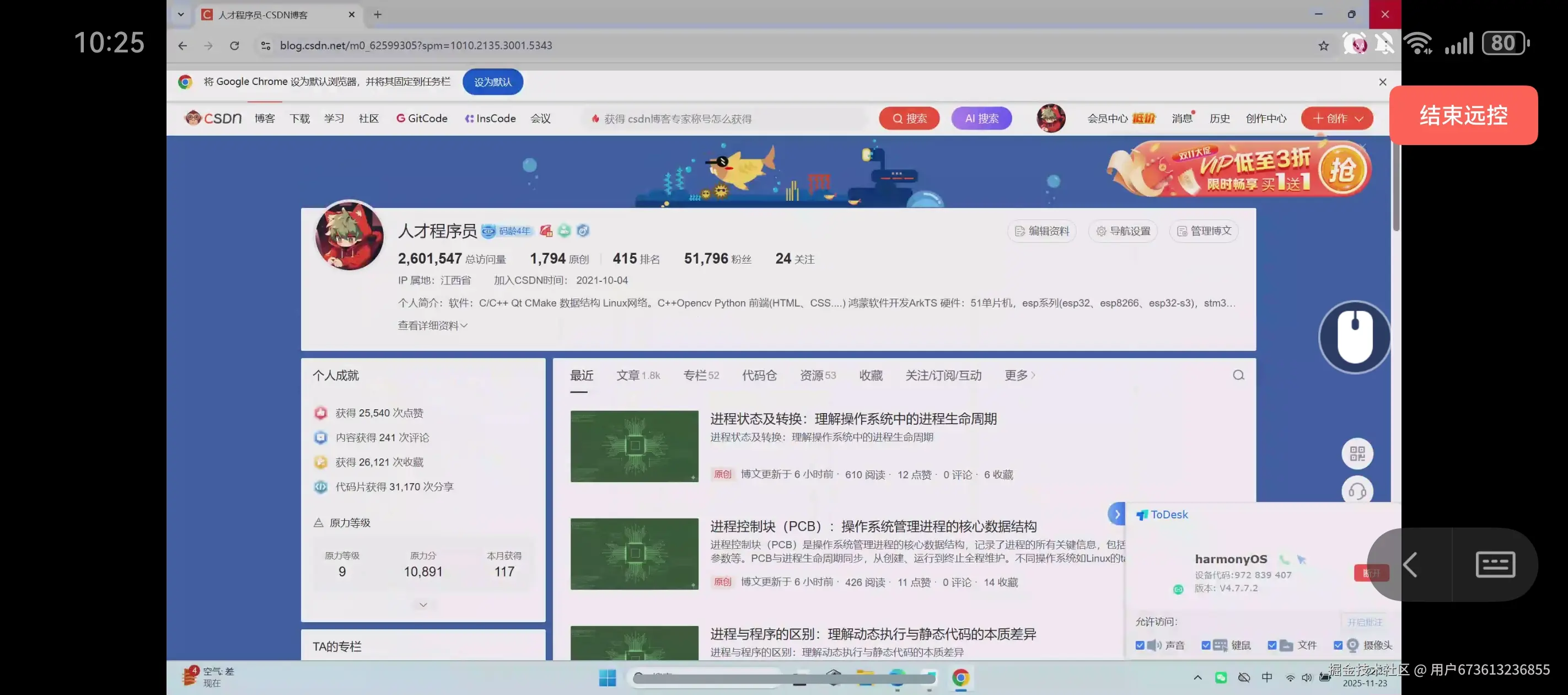Click the 编辑资料 button
This screenshot has width=1568, height=695.
click(1041, 231)
